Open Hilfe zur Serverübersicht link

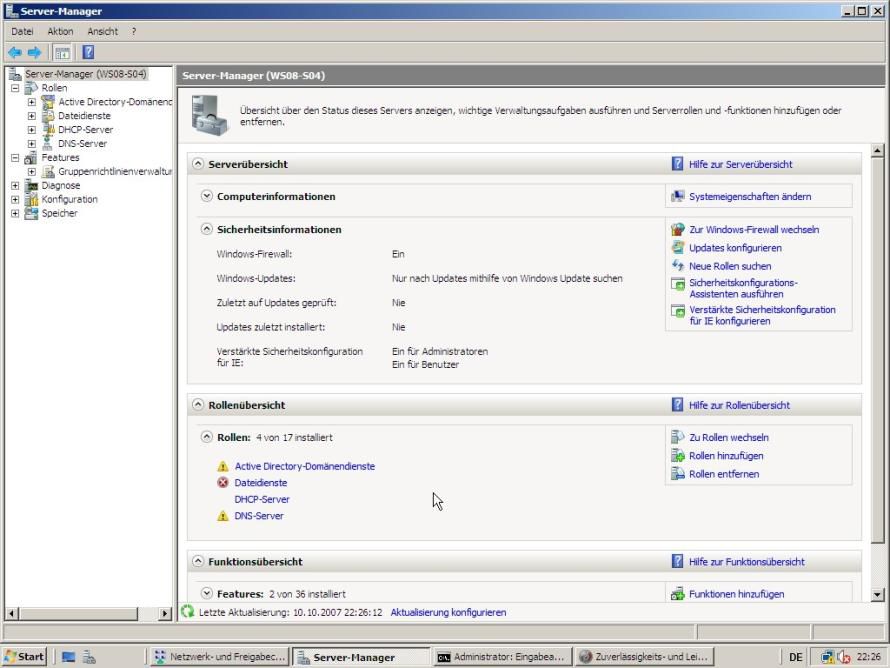pyautogui.click(x=740, y=165)
